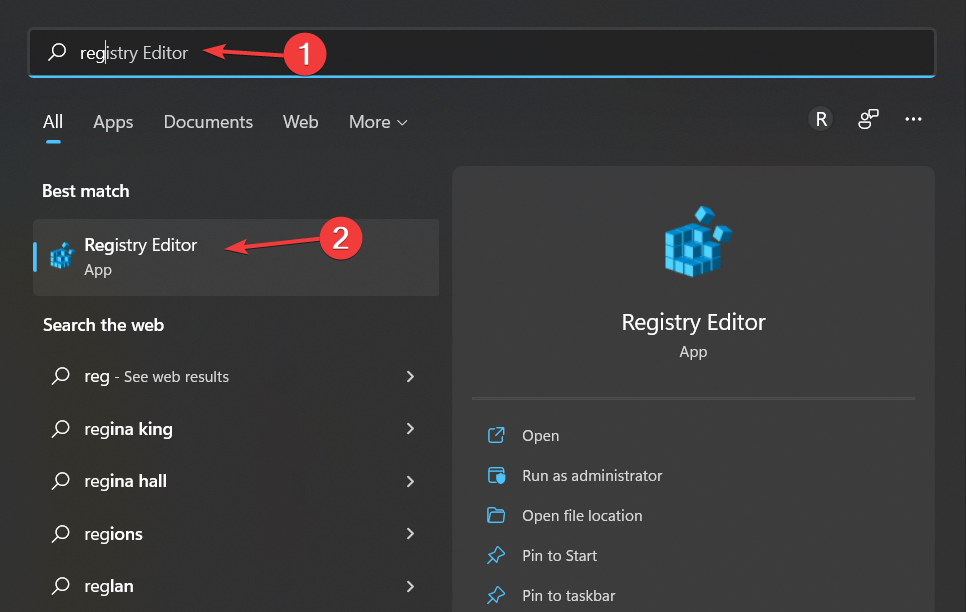This screenshot has width=966, height=612.
Task: Click the 'reg - See web results' entry
Action: pos(156,377)
